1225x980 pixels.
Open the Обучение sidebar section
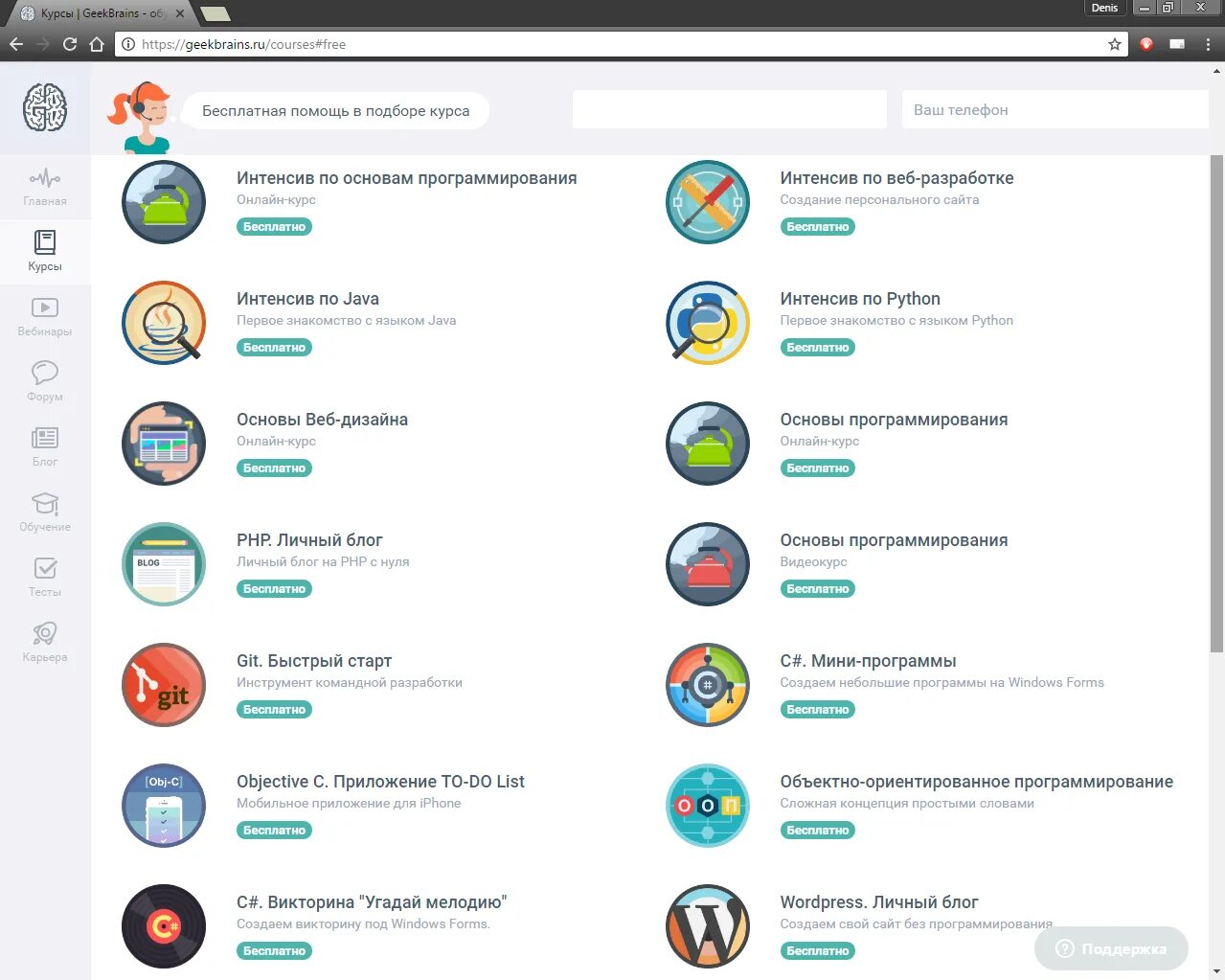45,513
